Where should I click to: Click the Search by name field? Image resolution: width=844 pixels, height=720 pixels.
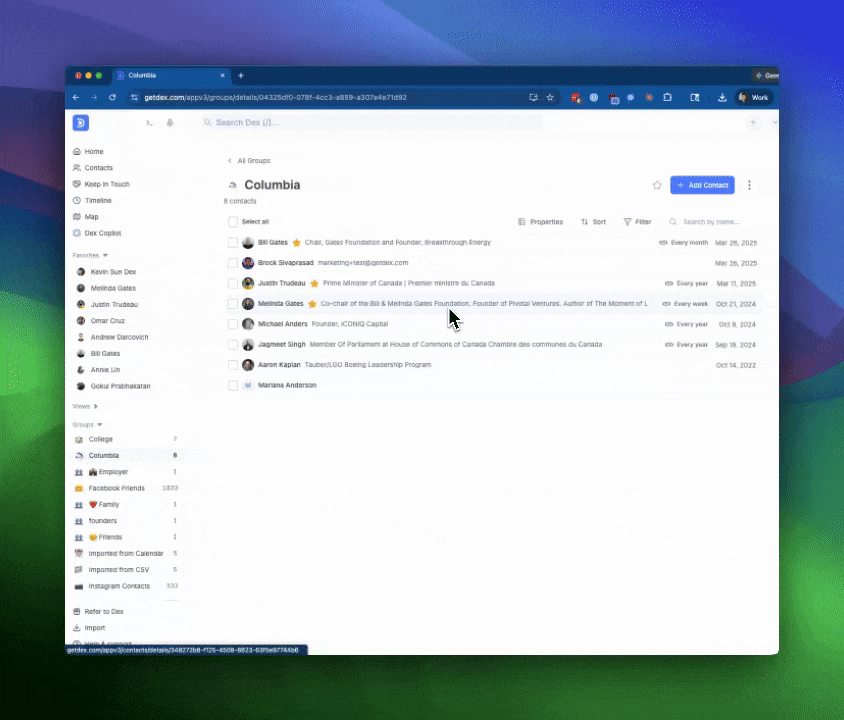[710, 221]
